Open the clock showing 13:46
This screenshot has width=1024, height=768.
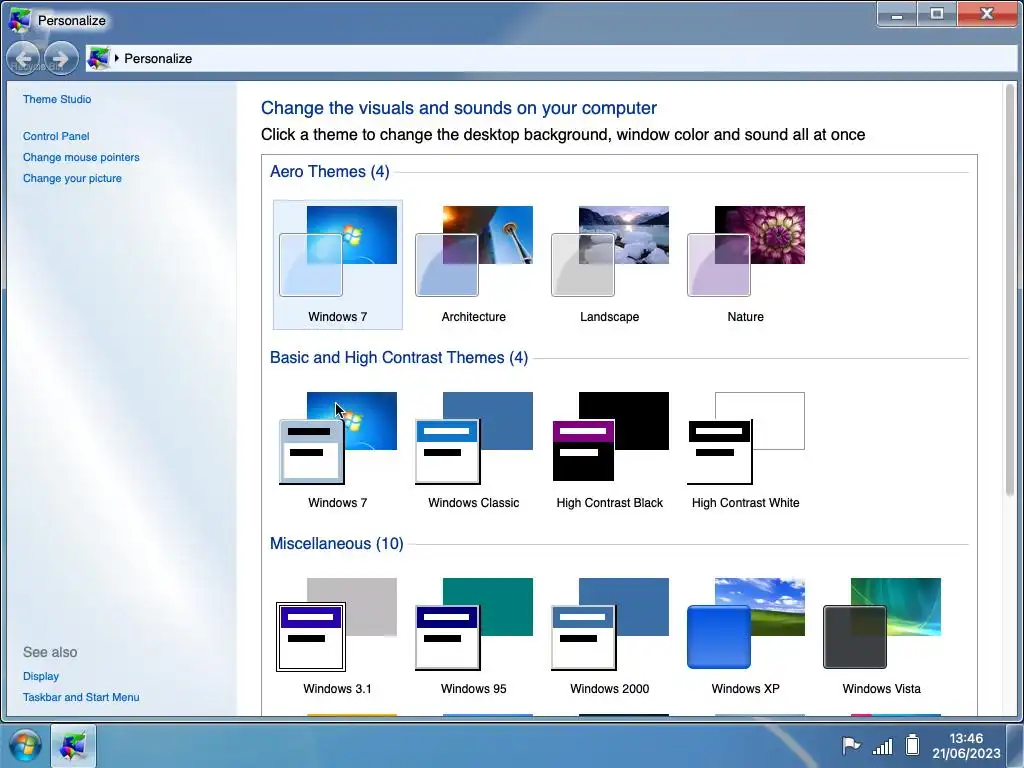point(966,745)
